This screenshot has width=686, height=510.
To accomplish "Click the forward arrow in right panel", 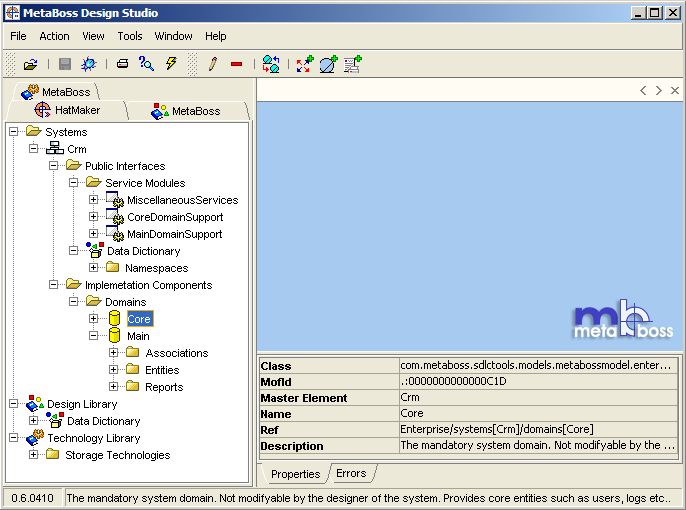I will pos(658,91).
